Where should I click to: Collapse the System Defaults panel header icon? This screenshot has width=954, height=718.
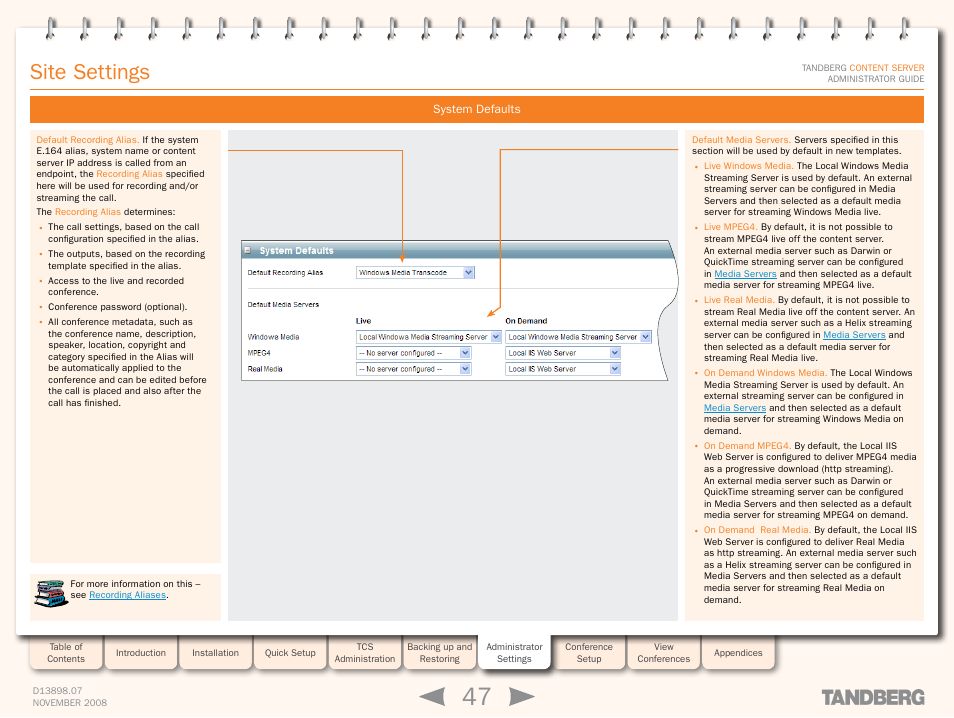coord(248,250)
